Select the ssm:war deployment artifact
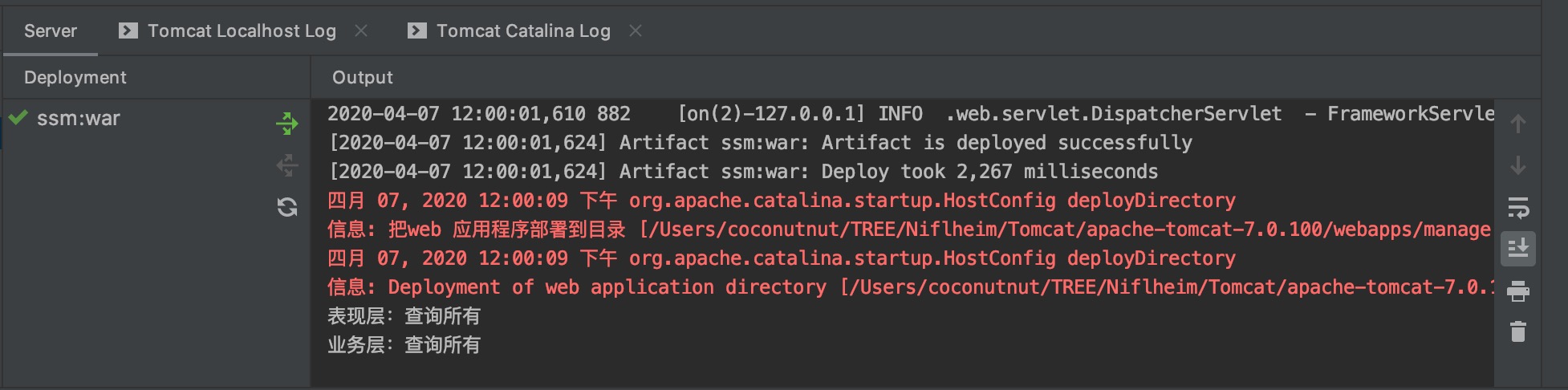Screen dimensions: 1568x390 point(79,119)
